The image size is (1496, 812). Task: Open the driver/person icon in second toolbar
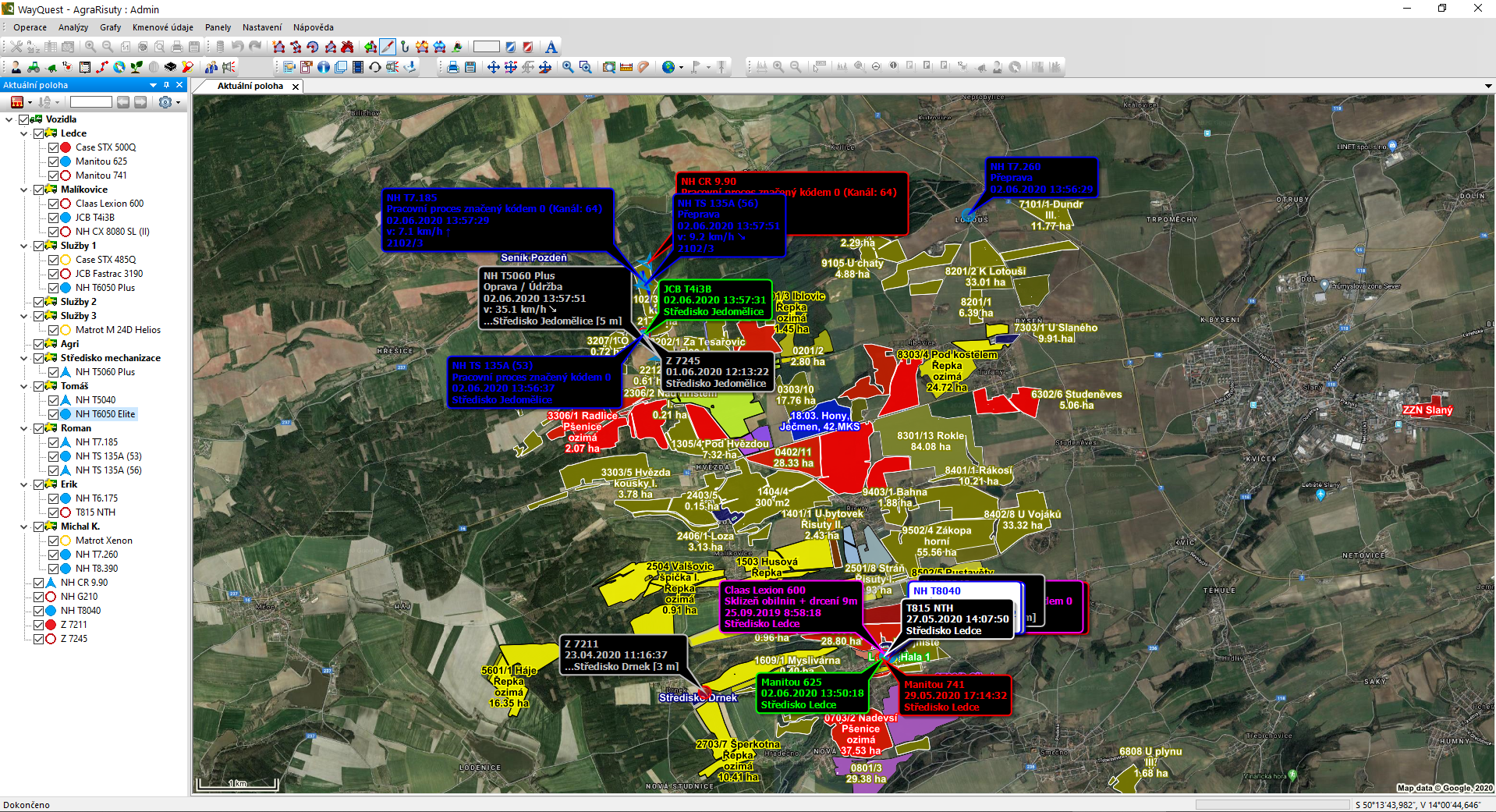pyautogui.click(x=16, y=67)
